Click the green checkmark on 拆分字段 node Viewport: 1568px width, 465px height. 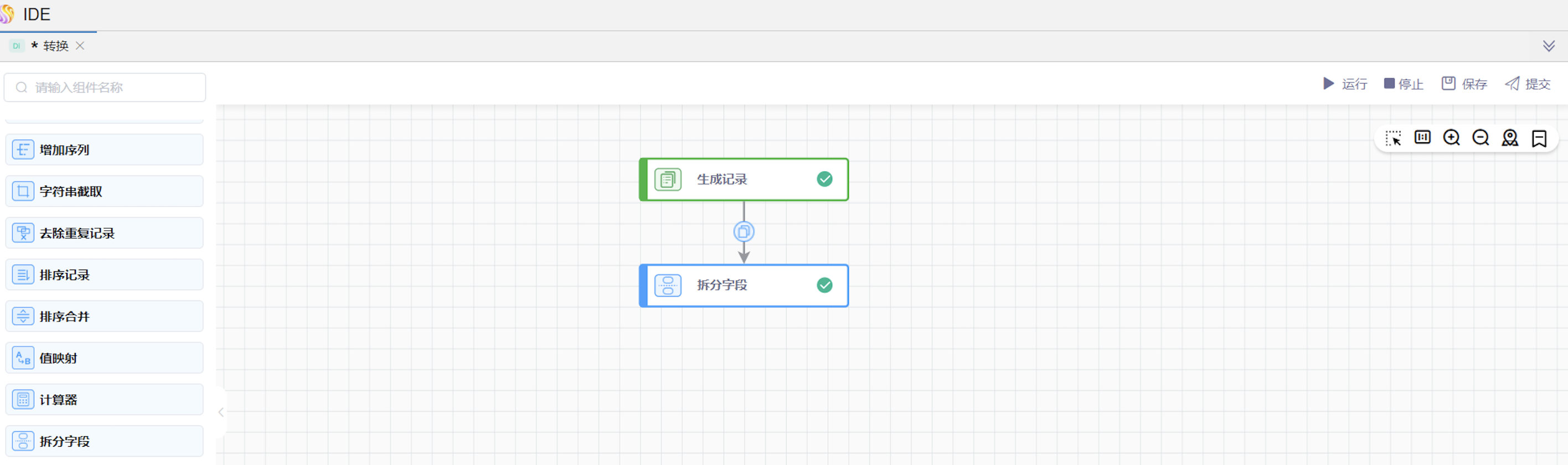coord(824,285)
